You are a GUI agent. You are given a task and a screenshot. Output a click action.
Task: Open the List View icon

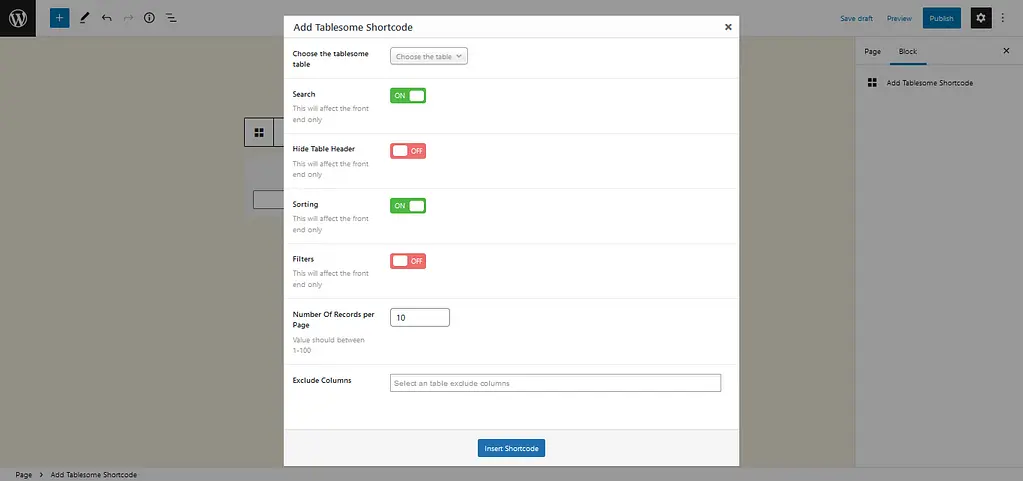pos(171,18)
